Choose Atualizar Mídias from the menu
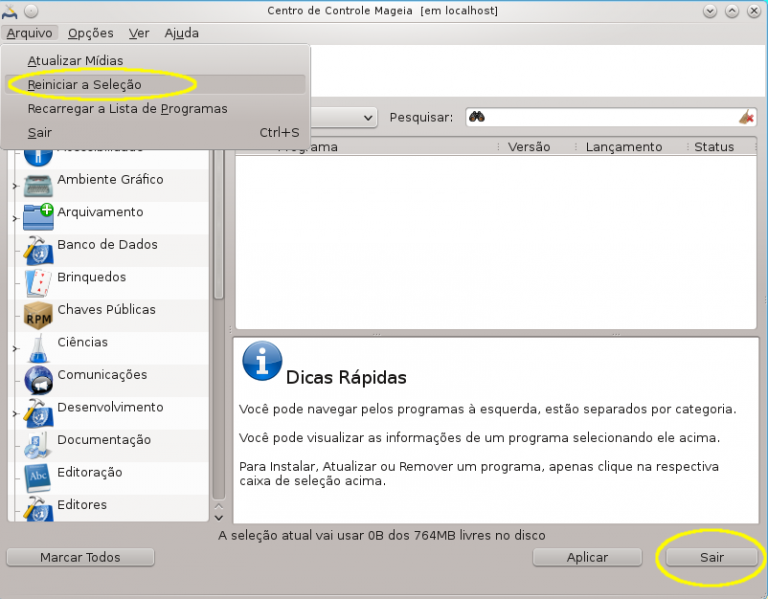 (x=155, y=61)
